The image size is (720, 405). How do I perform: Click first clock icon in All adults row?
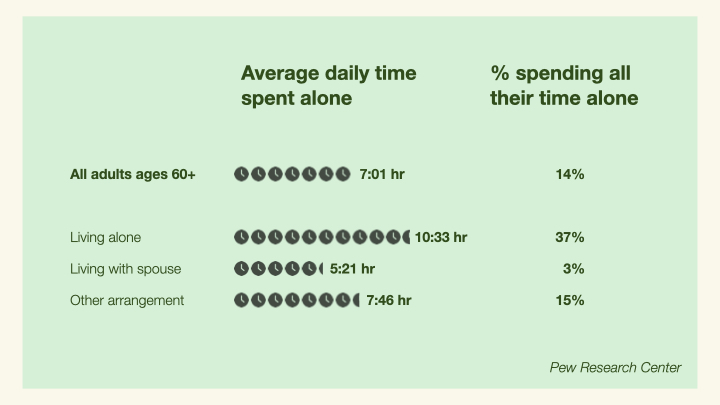tap(242, 174)
